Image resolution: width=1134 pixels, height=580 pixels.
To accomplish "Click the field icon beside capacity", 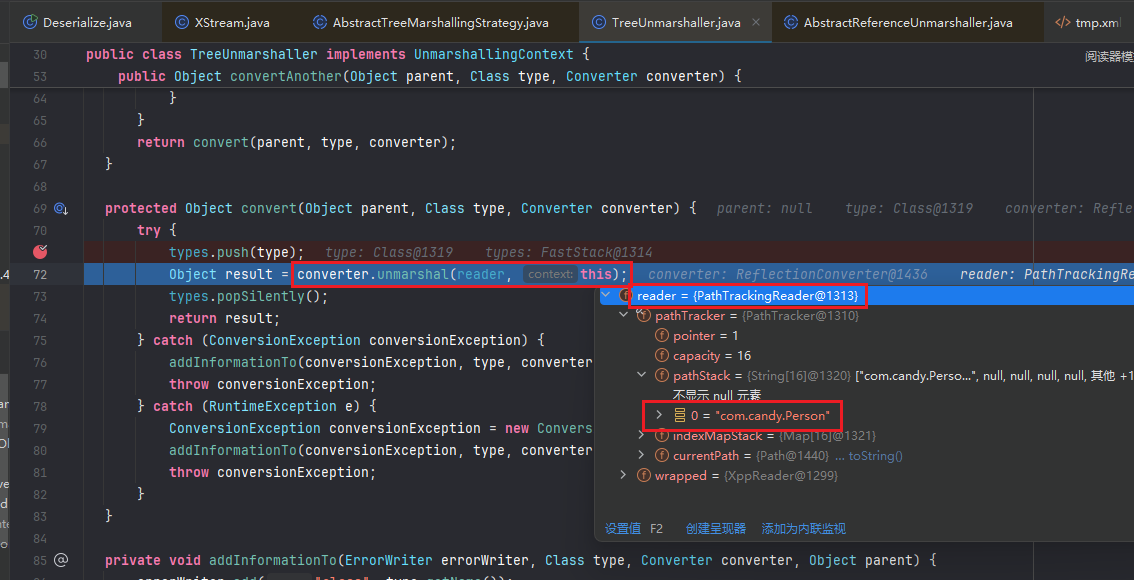I will pyautogui.click(x=661, y=356).
